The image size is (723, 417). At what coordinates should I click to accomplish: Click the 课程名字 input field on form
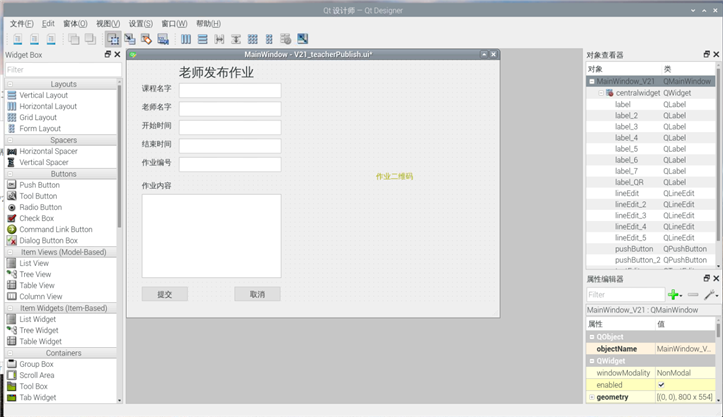point(230,90)
